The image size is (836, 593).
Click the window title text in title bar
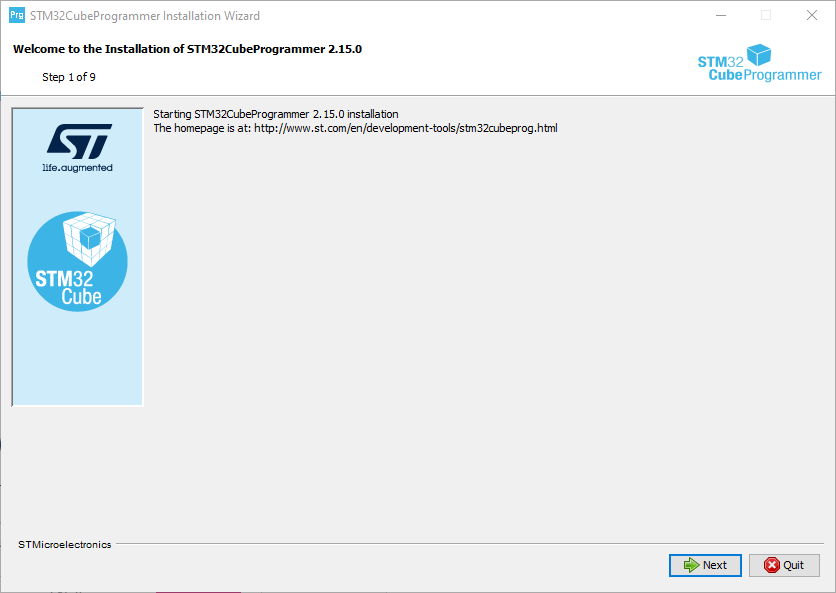coord(145,16)
